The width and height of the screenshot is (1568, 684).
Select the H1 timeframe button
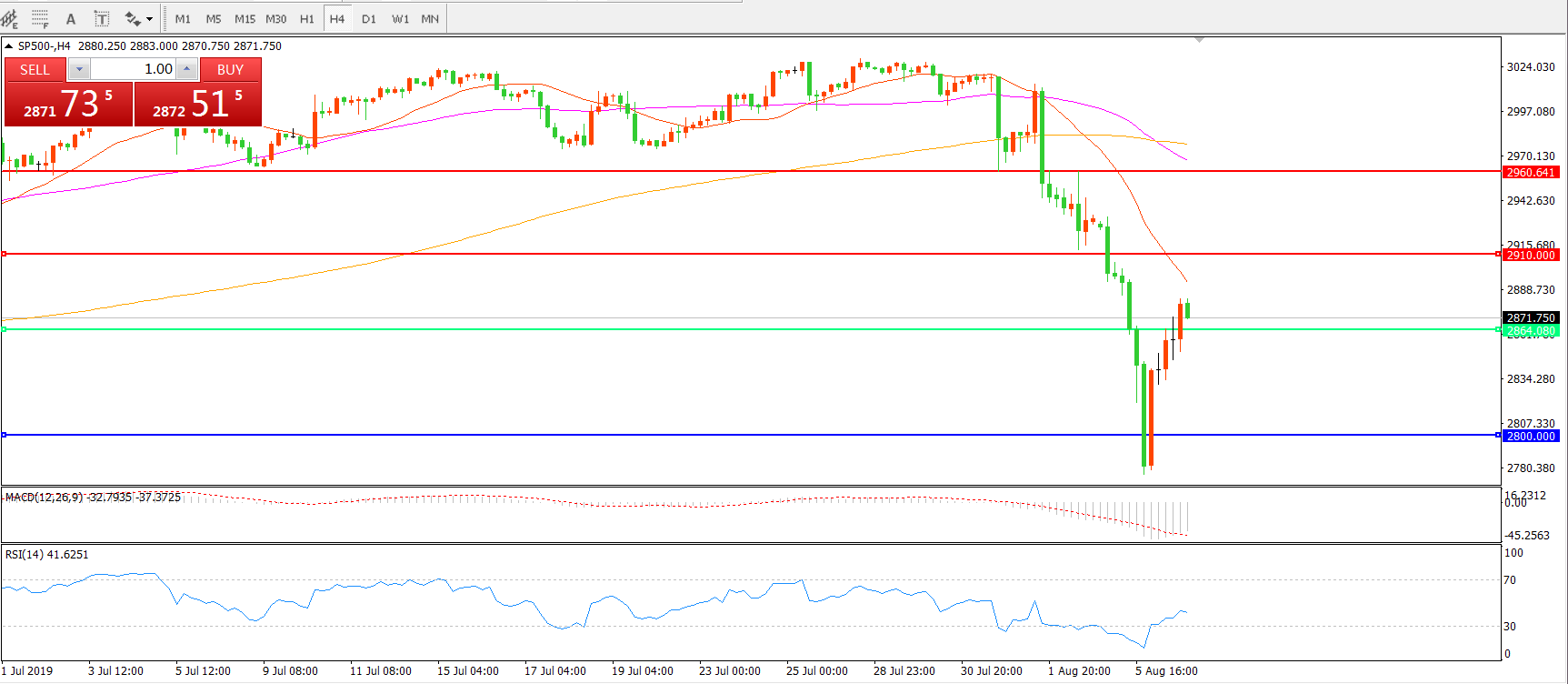click(307, 18)
